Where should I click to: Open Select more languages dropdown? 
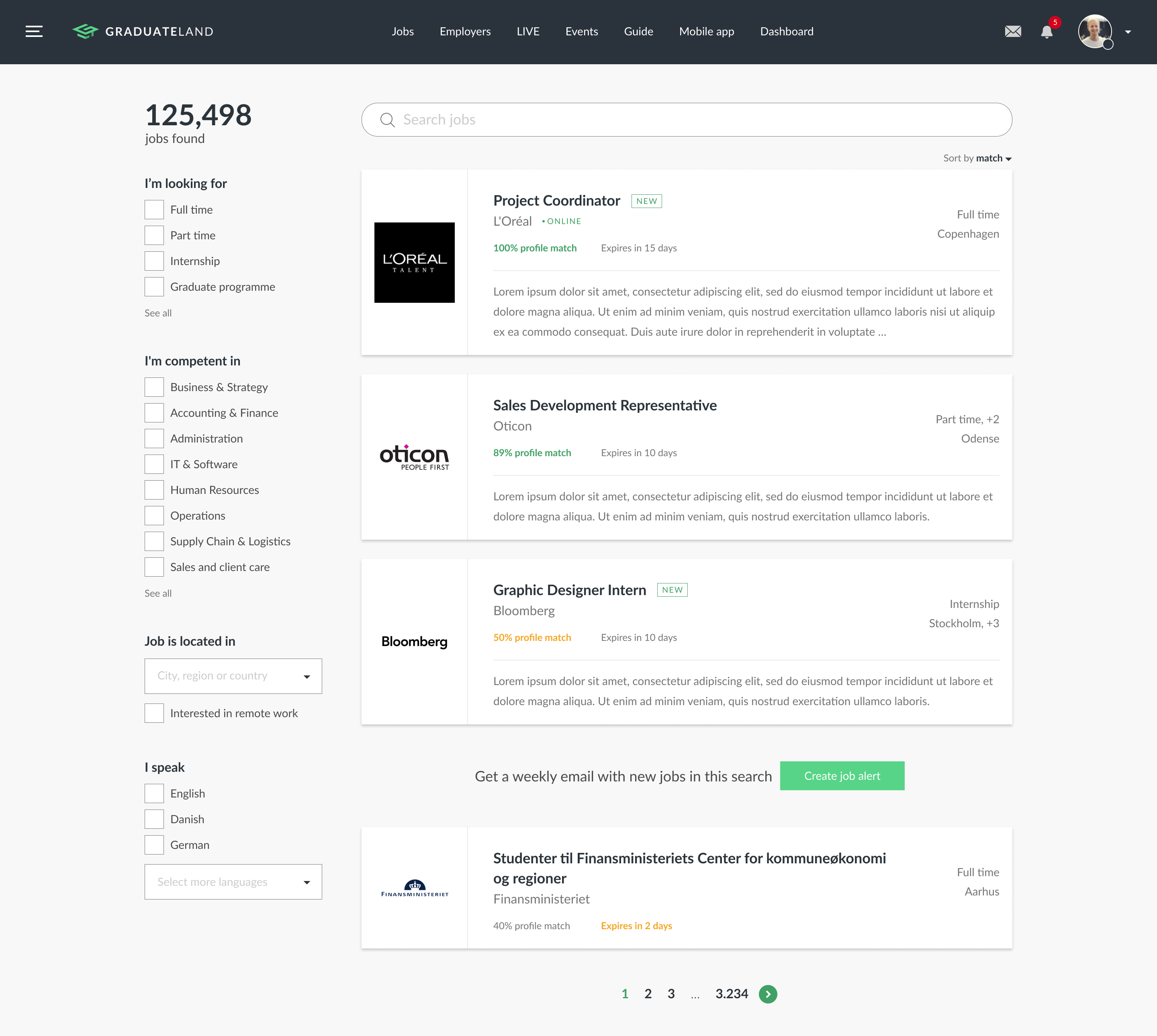pyautogui.click(x=233, y=882)
